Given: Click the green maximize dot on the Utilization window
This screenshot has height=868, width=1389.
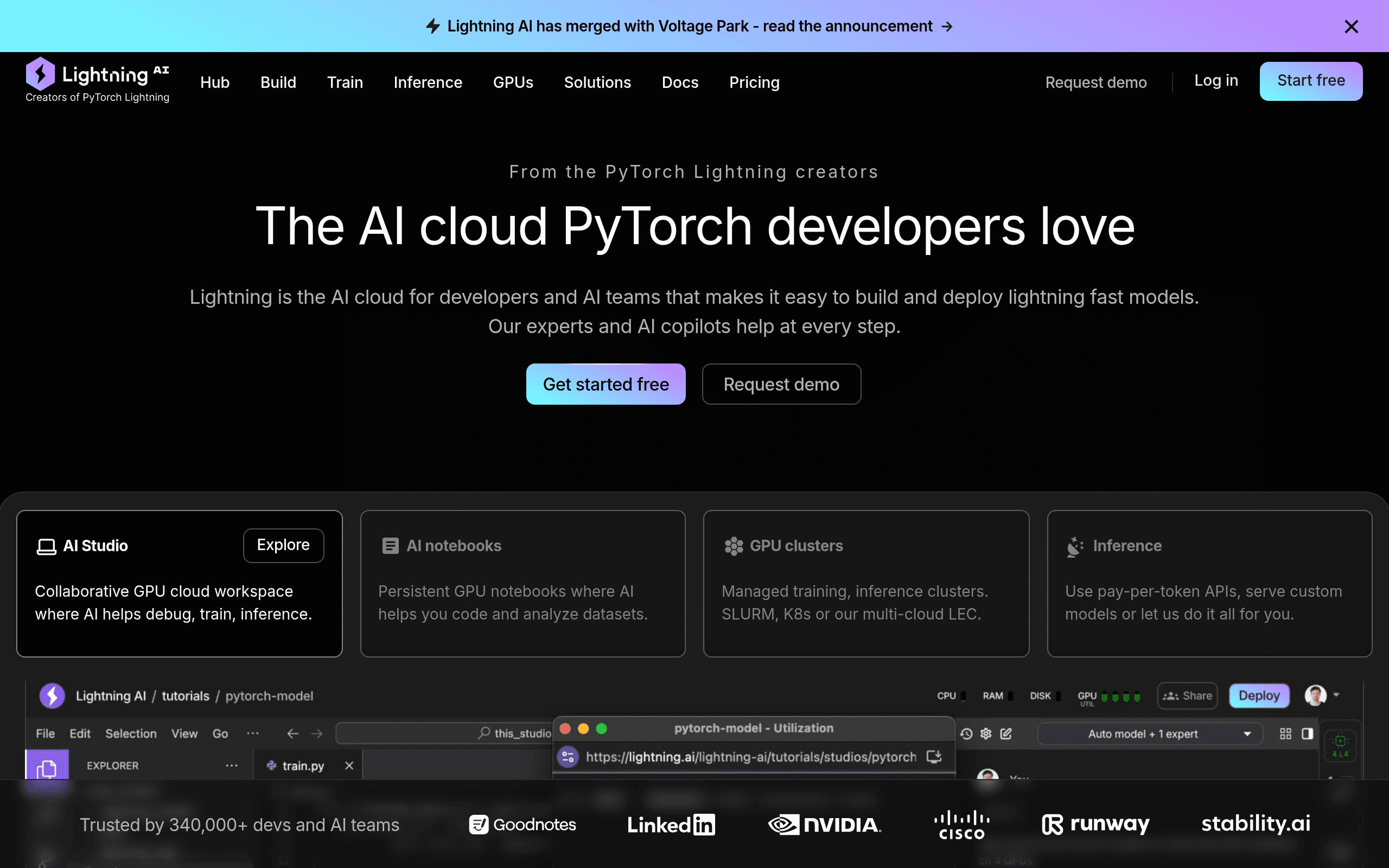Looking at the screenshot, I should (602, 728).
